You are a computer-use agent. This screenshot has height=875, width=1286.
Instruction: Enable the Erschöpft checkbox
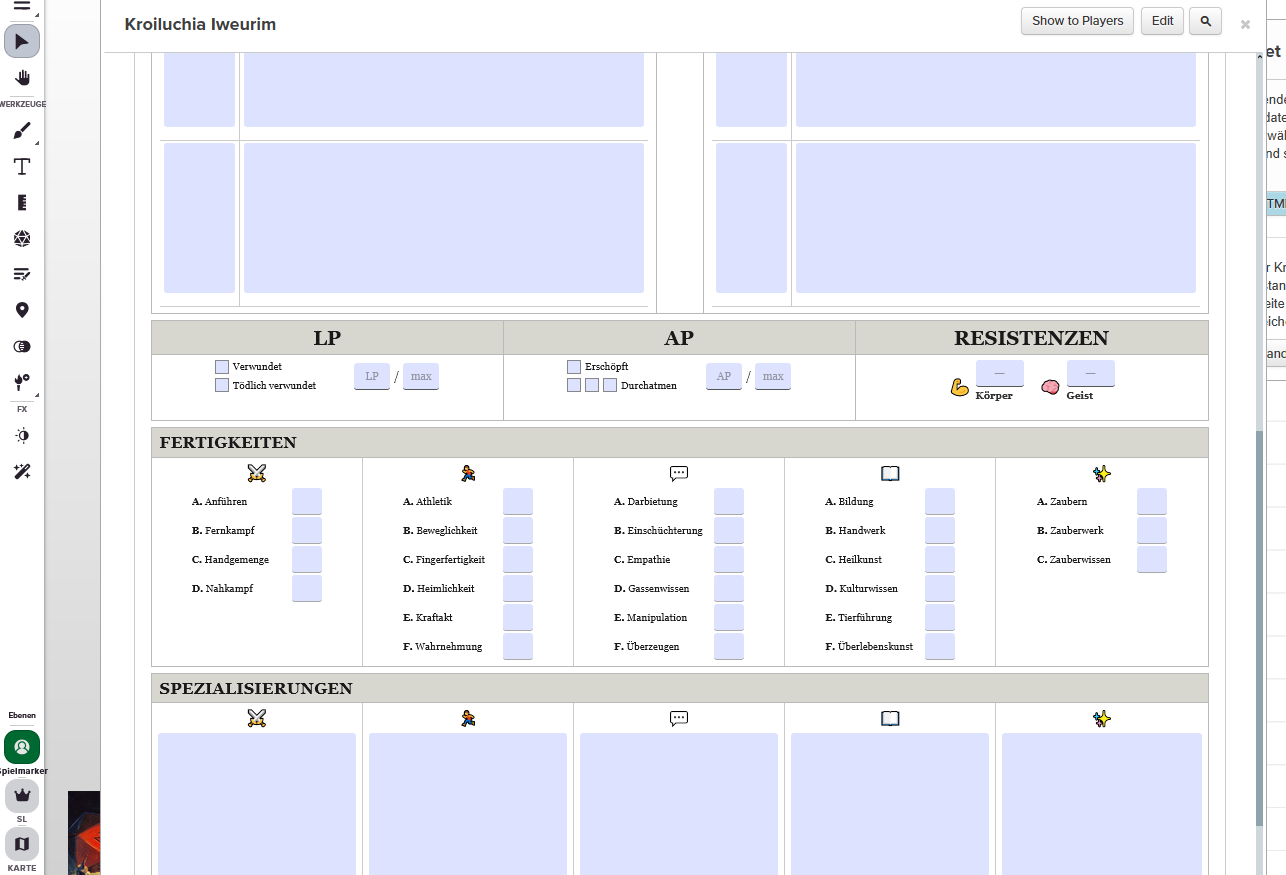(574, 367)
